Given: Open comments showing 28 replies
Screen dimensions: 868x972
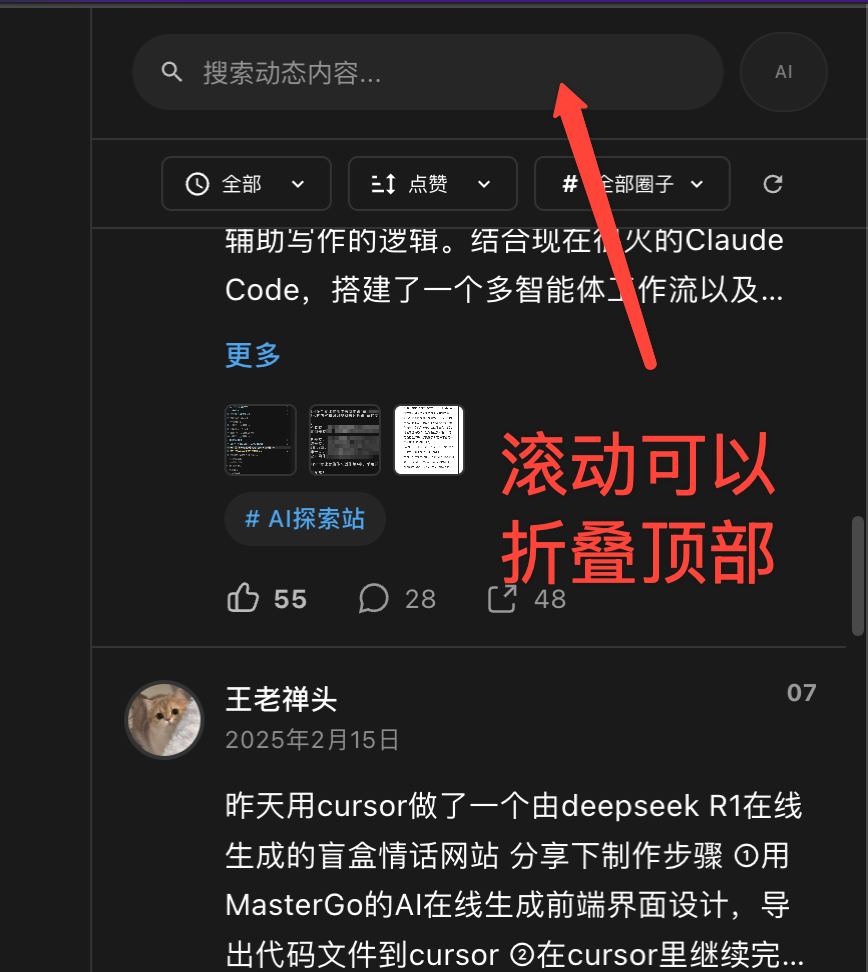Looking at the screenshot, I should [373, 598].
